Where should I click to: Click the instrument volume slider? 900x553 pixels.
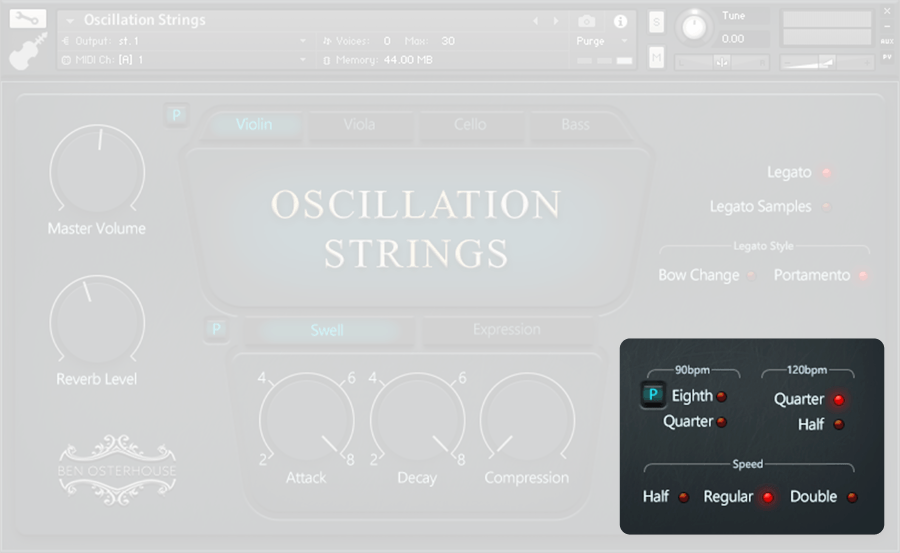tap(827, 62)
